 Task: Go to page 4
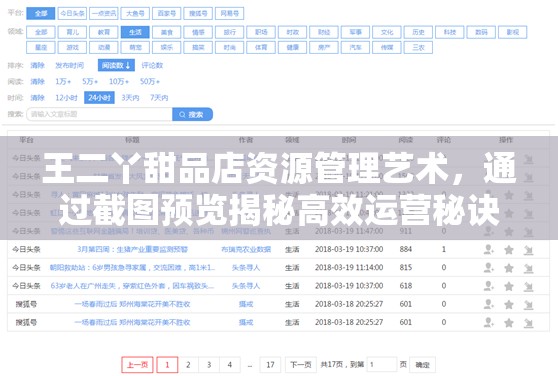230,365
